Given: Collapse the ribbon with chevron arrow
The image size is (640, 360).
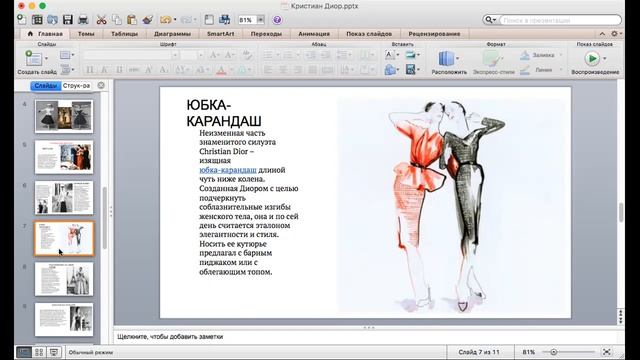Looking at the screenshot, I should pos(602,33).
